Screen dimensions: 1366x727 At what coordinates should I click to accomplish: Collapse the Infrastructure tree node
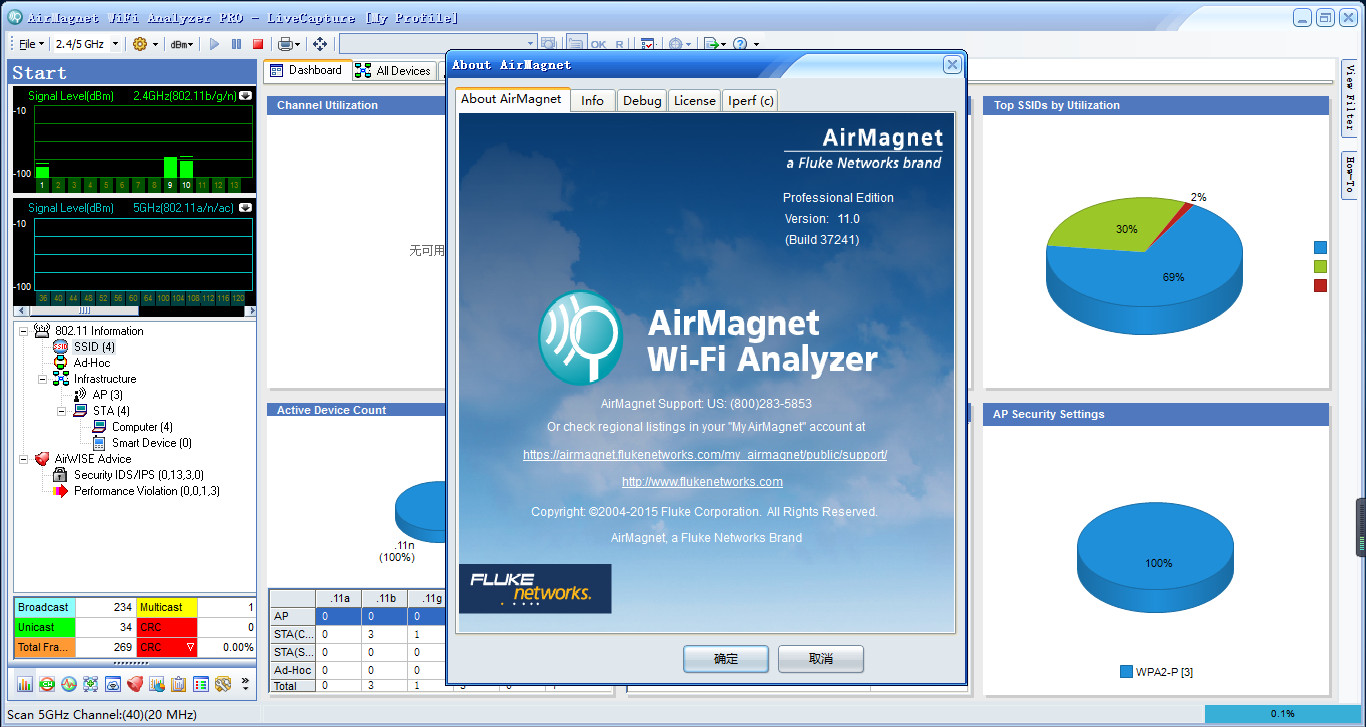43,379
